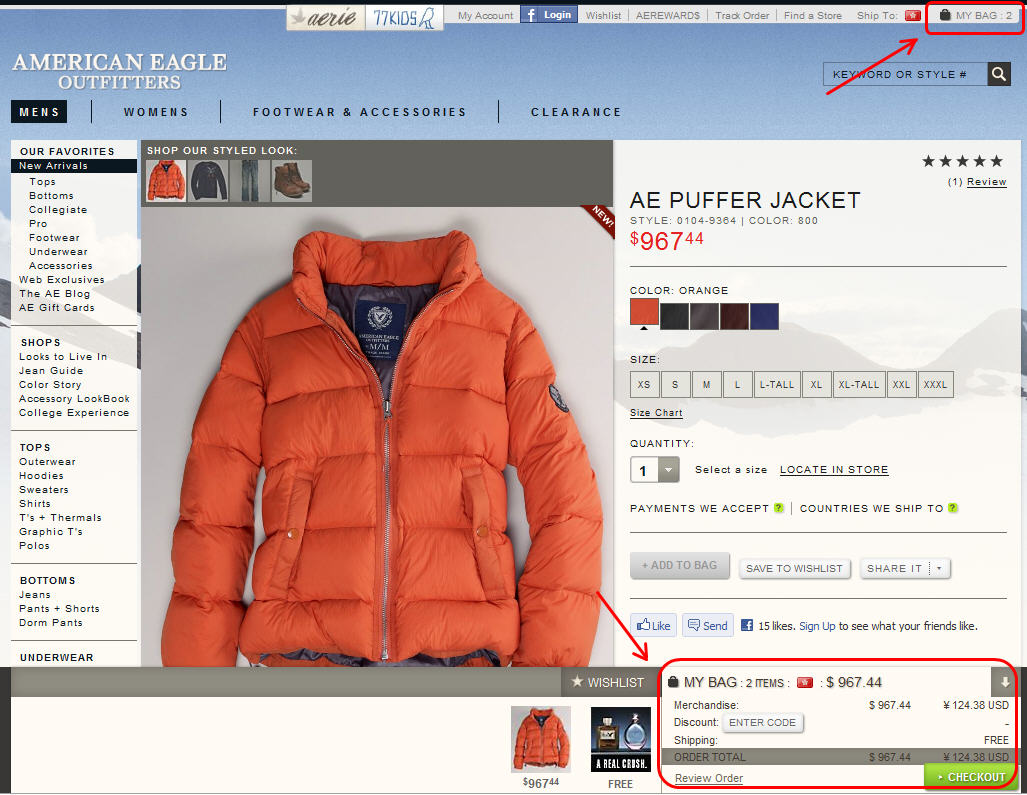Click the Add to Bag button
1027x795 pixels.
tap(680, 565)
